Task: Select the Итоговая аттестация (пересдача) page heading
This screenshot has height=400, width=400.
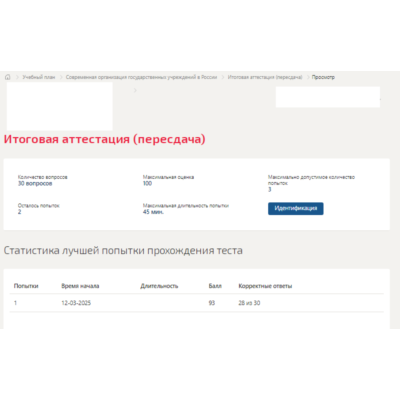Action: click(104, 139)
